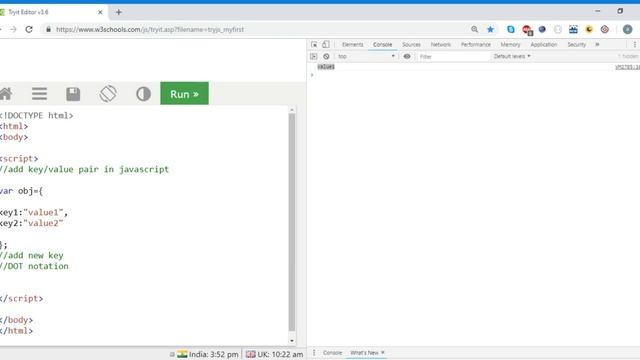Switch to the Memory tab

pos(510,44)
